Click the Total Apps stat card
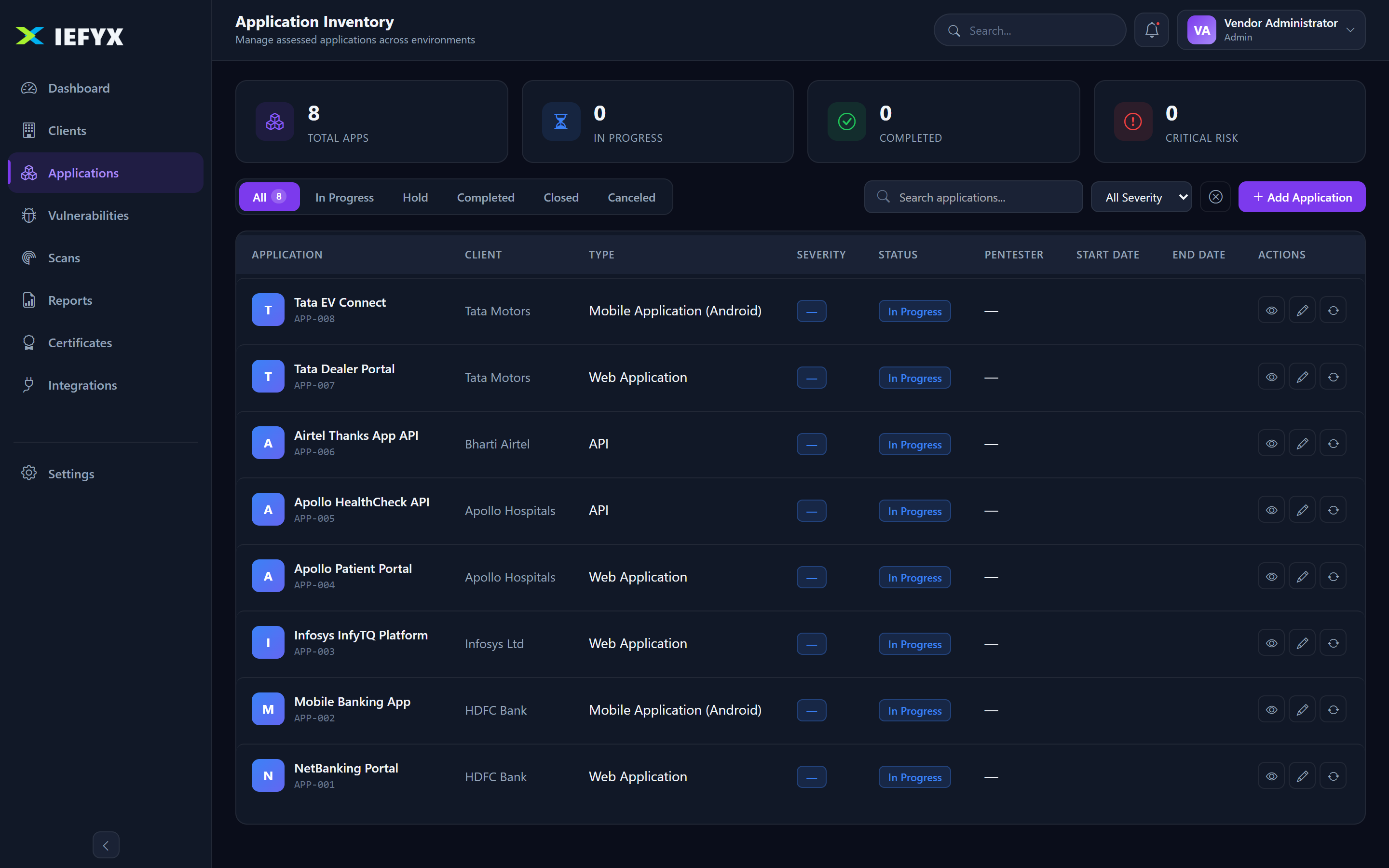Image resolution: width=1389 pixels, height=868 pixels. point(371,121)
